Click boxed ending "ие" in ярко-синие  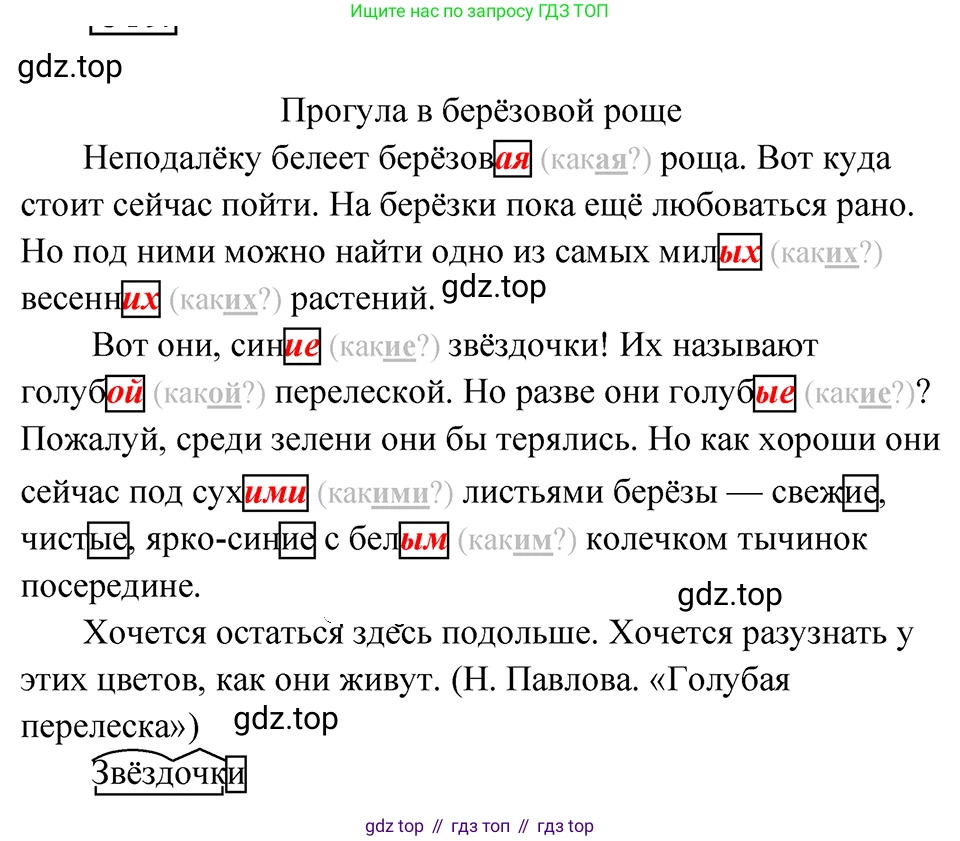pyautogui.click(x=297, y=540)
